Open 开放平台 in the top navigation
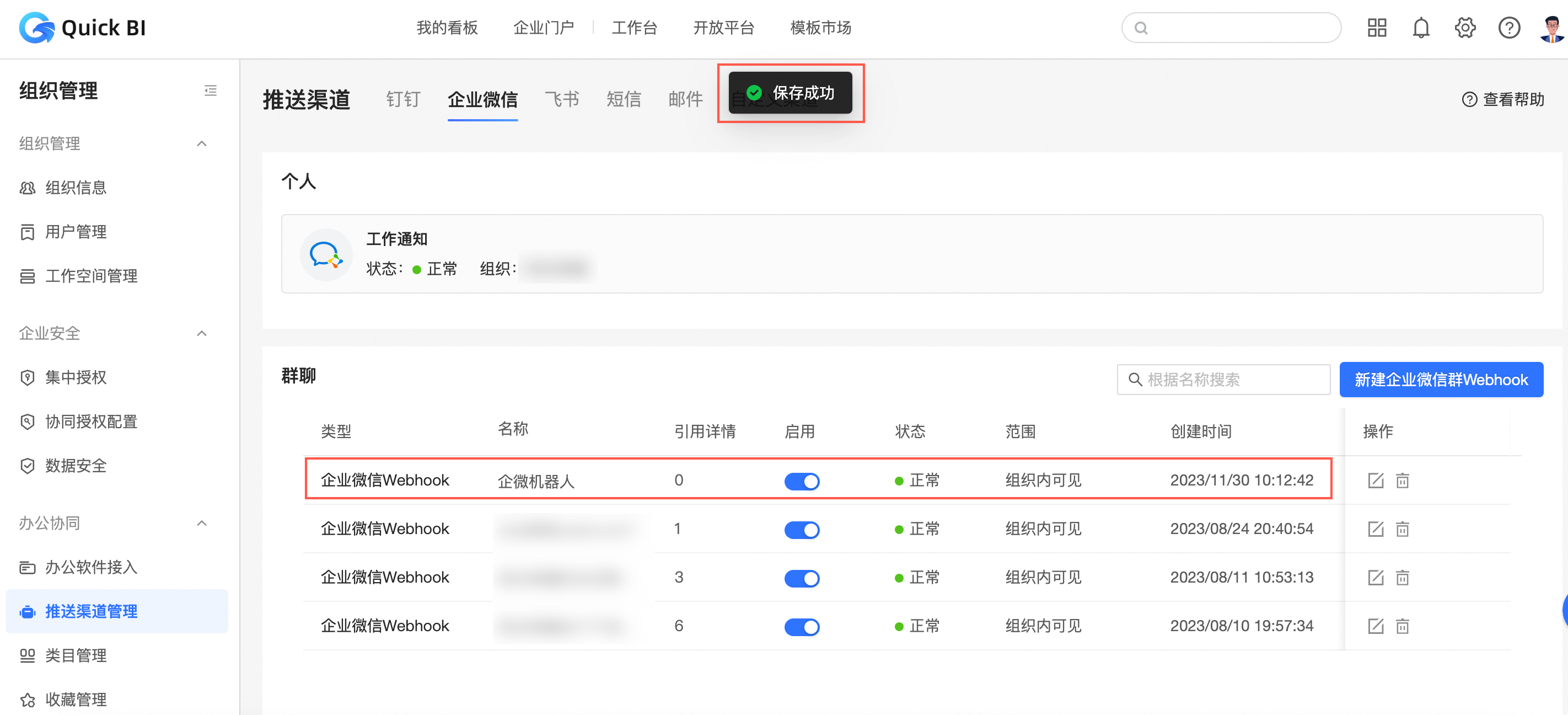 [724, 28]
